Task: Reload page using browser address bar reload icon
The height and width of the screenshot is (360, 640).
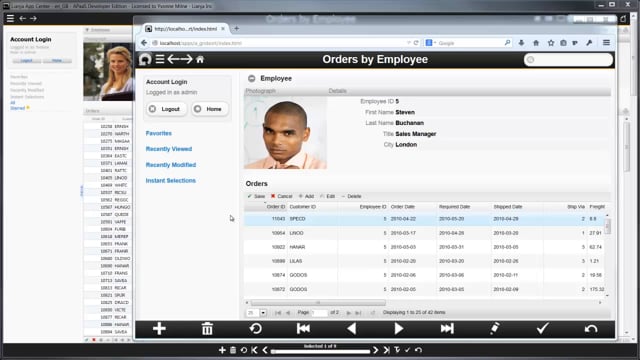Action: 416,43
